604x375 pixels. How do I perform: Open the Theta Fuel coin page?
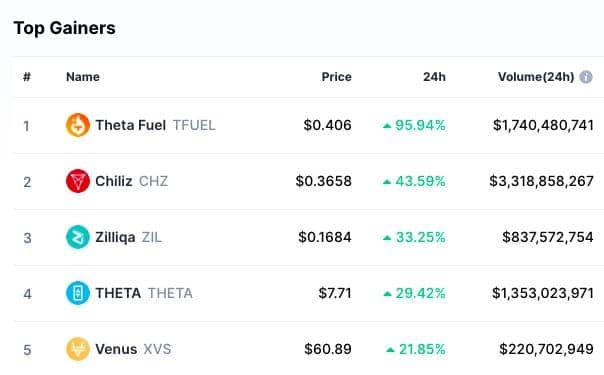point(131,125)
